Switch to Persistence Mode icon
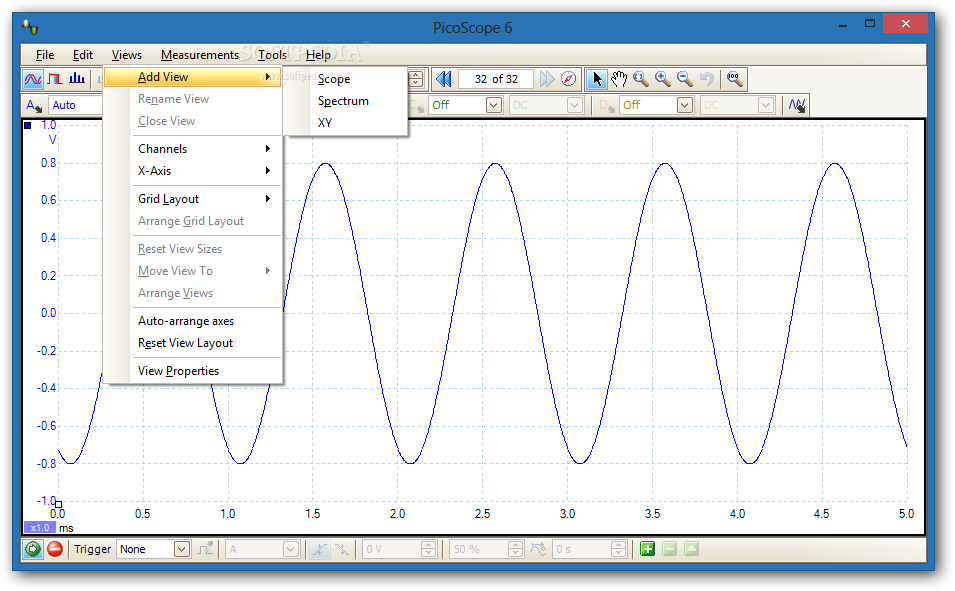955x591 pixels. (55, 79)
